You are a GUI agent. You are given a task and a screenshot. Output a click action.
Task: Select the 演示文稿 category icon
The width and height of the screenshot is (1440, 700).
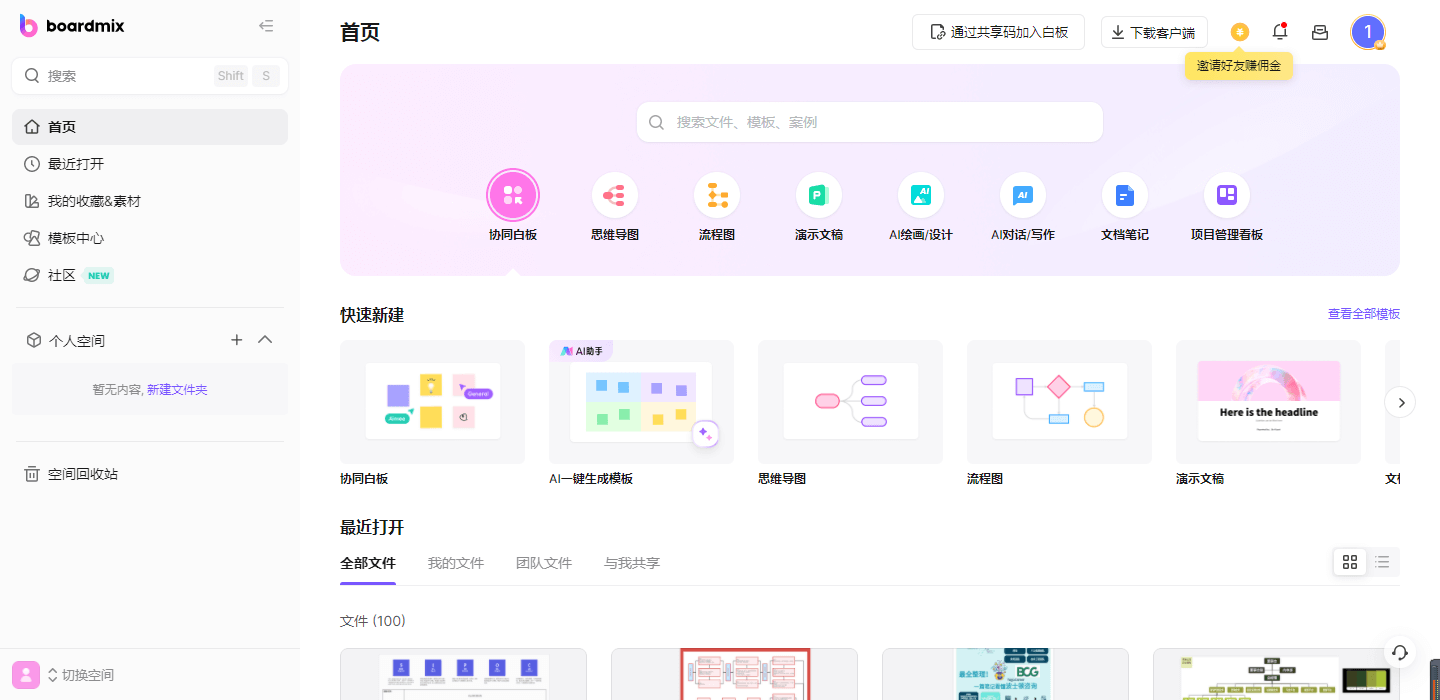[819, 195]
